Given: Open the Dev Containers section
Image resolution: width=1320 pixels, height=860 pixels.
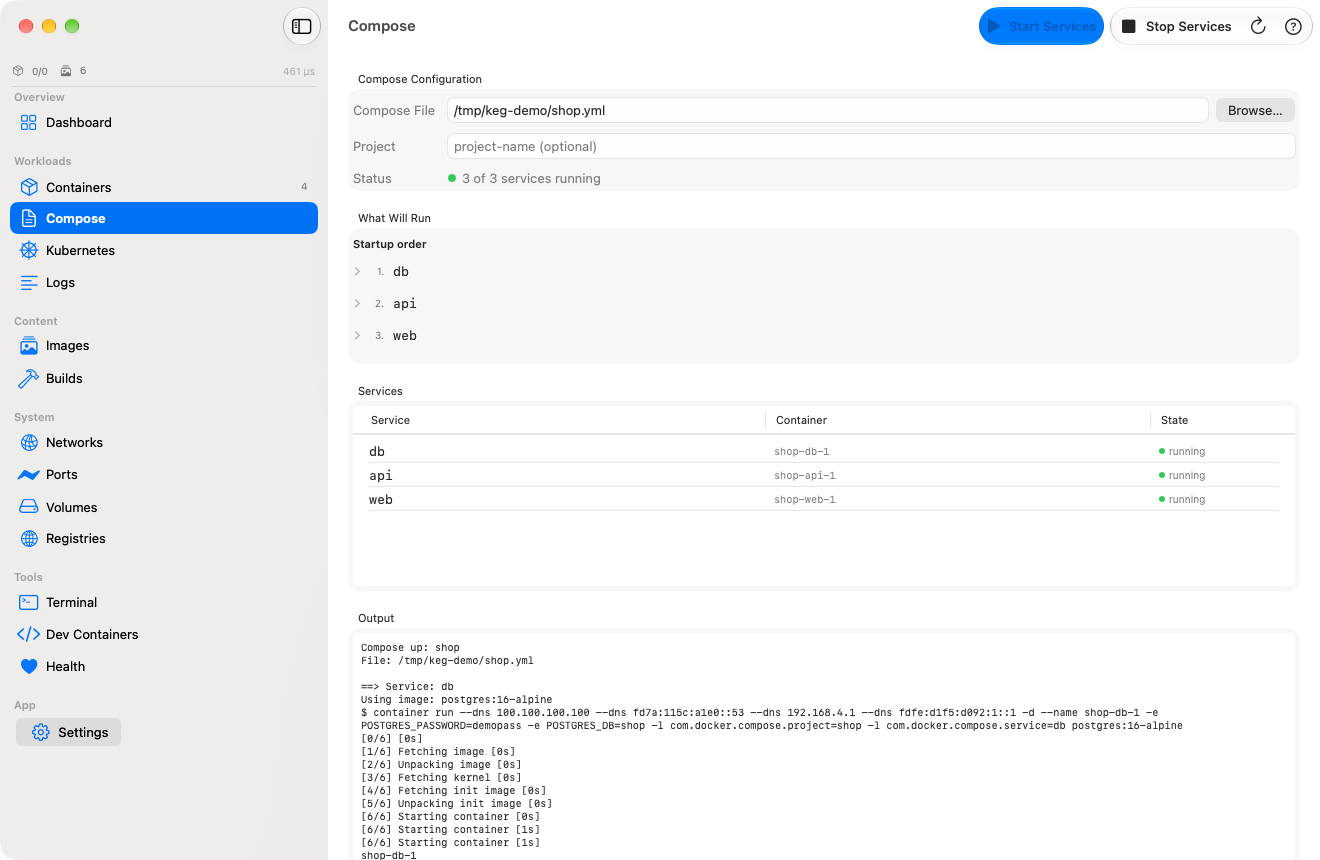Looking at the screenshot, I should [164, 634].
